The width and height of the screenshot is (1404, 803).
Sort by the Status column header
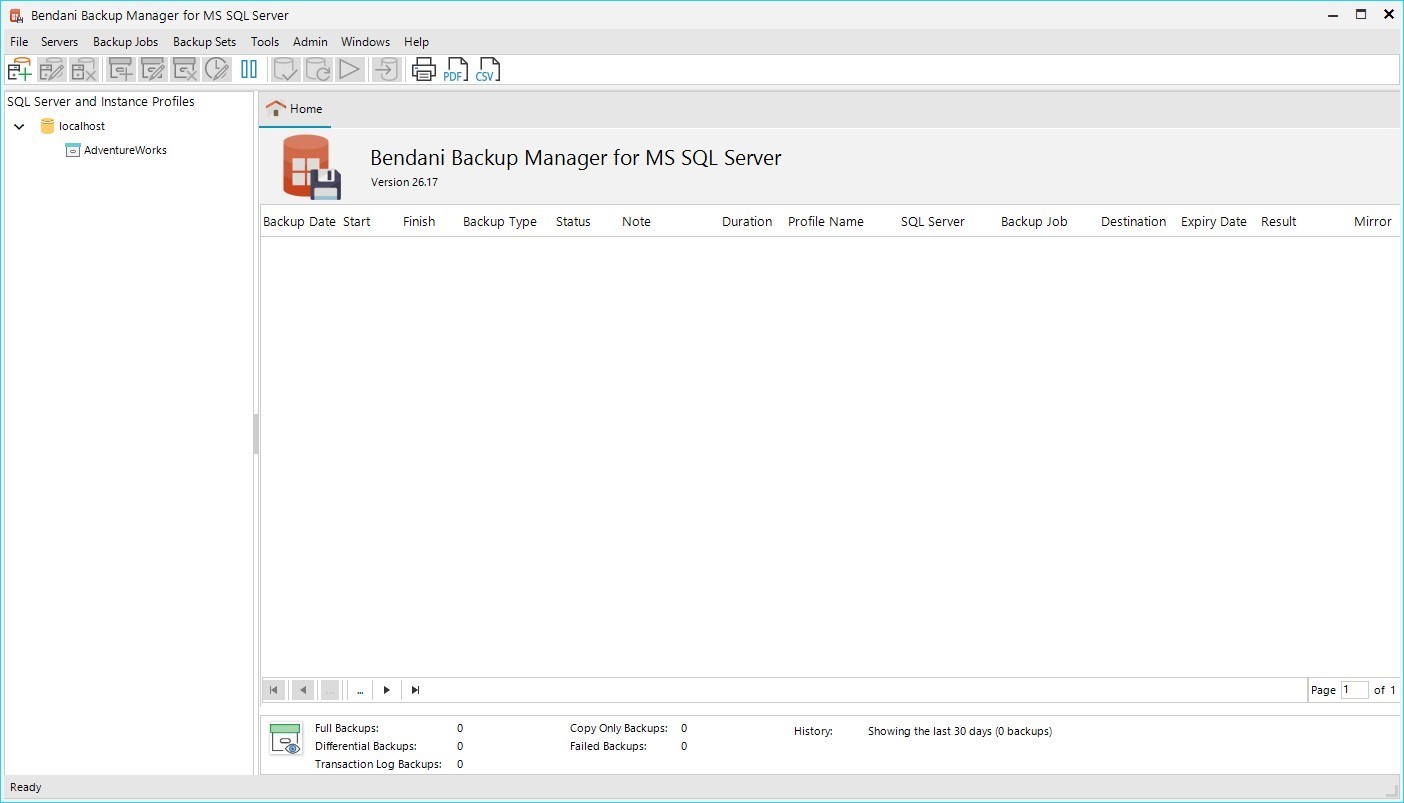pos(573,222)
